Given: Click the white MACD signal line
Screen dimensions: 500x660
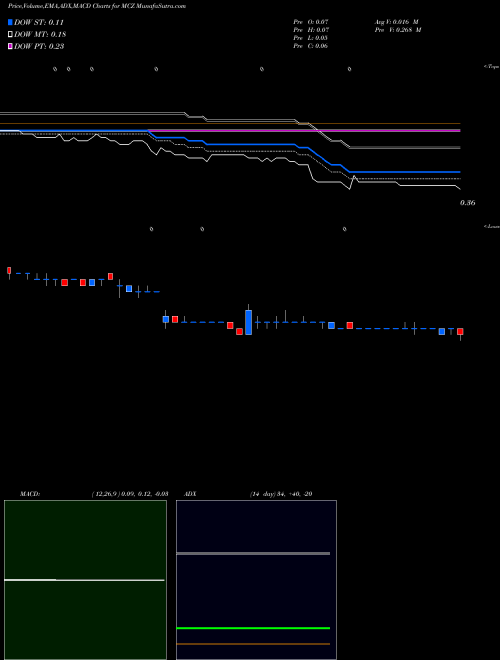Looking at the screenshot, I should [x=84, y=580].
